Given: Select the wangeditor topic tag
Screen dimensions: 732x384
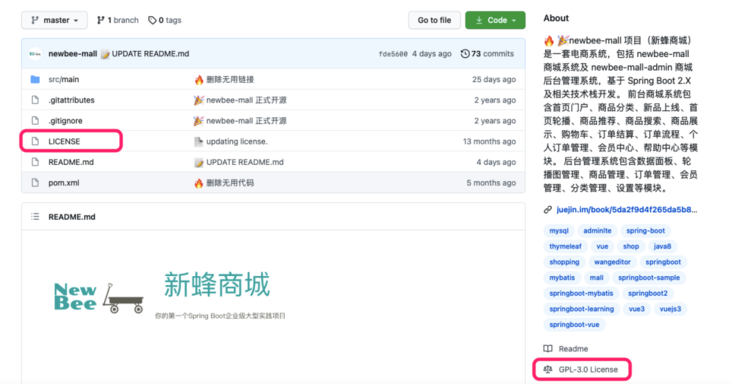Looking at the screenshot, I should coord(612,262).
